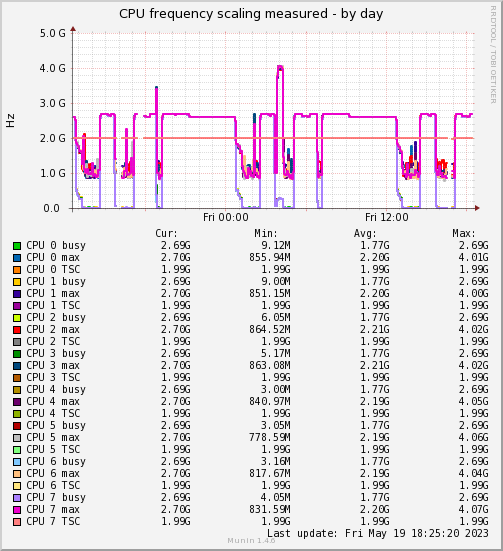
Task: Click the light gray CPU 5 max swatch
Action: [x=17, y=438]
